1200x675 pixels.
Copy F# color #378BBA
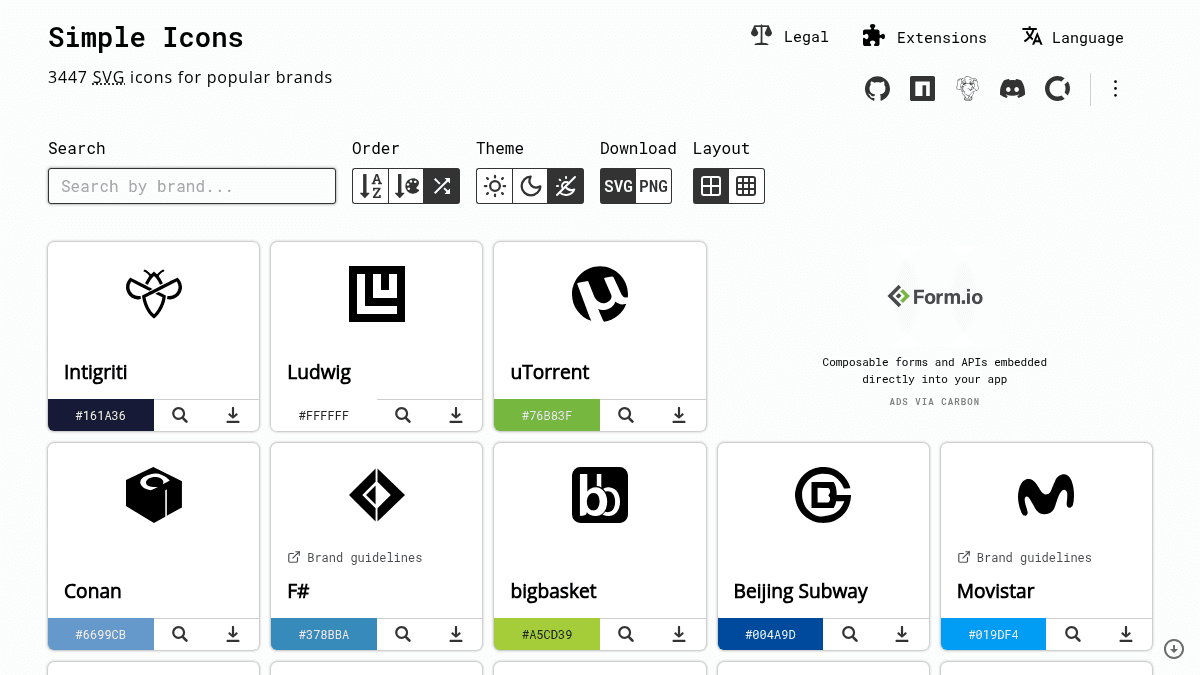point(324,634)
